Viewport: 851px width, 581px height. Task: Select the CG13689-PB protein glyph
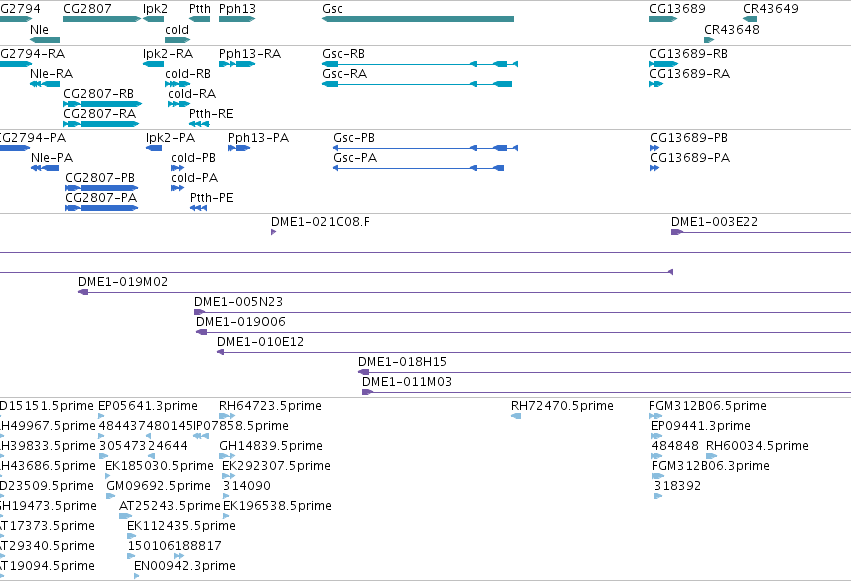(655, 148)
